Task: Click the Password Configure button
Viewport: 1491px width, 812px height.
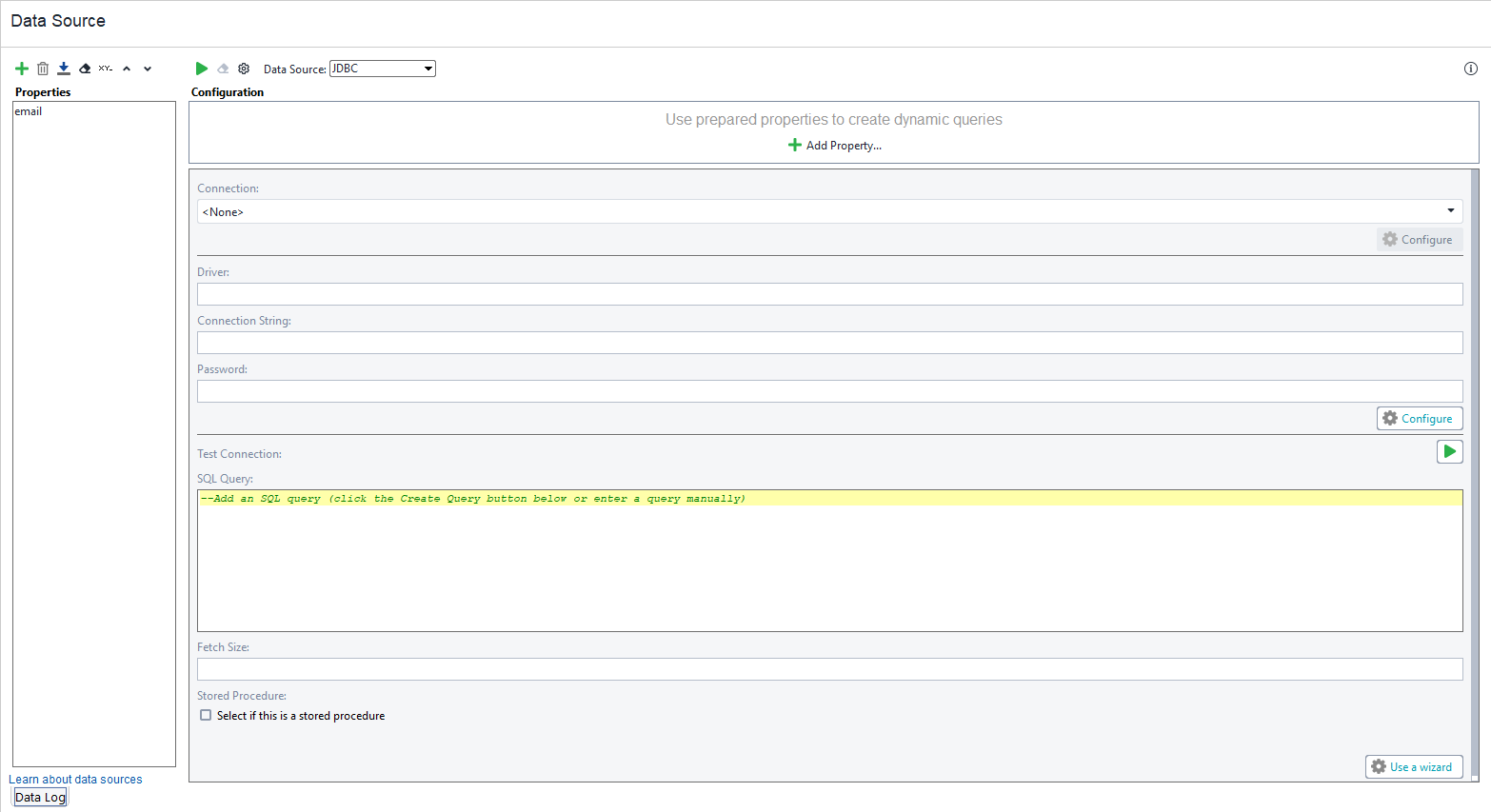Action: pos(1420,418)
